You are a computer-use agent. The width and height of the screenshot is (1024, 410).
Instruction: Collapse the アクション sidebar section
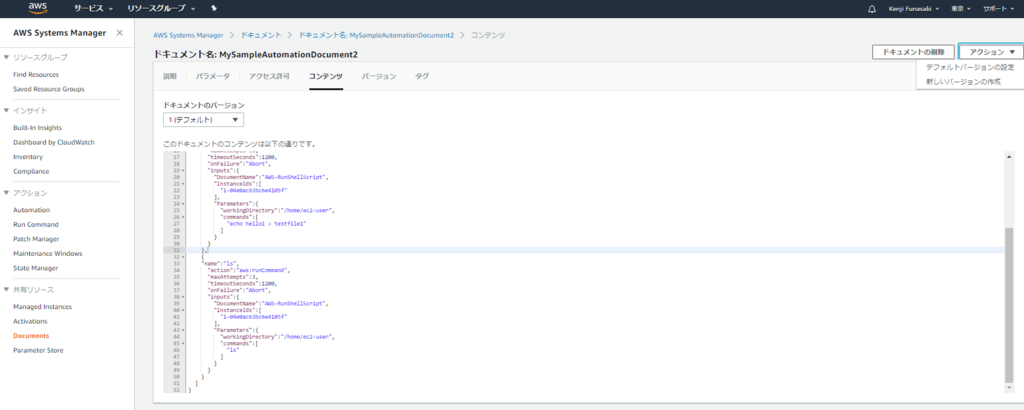click(6, 193)
